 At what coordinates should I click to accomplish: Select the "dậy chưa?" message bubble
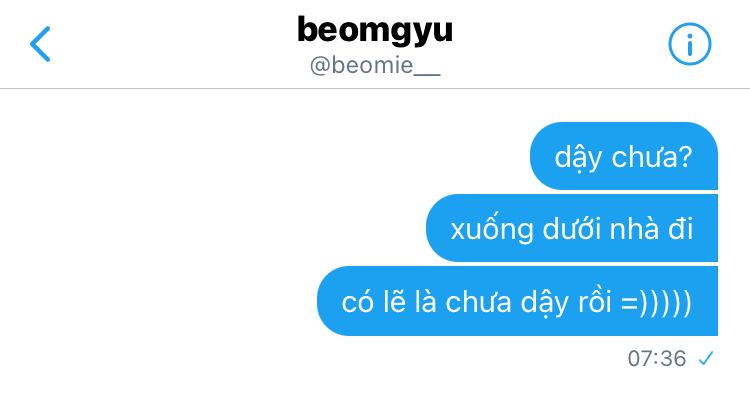[x=624, y=156]
